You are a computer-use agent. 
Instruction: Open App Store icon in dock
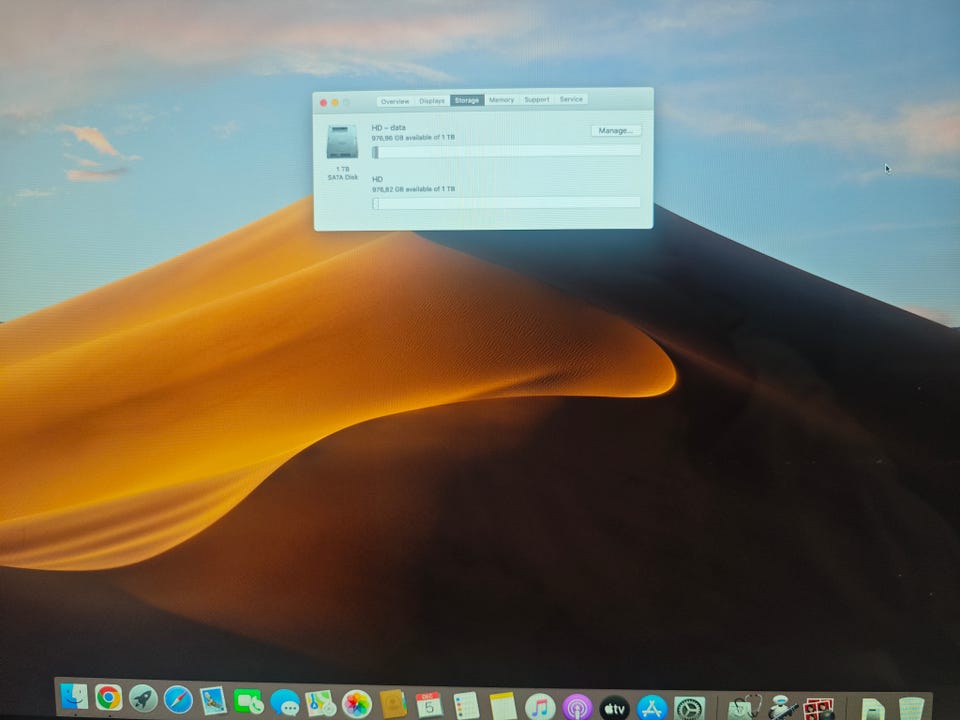tap(652, 708)
